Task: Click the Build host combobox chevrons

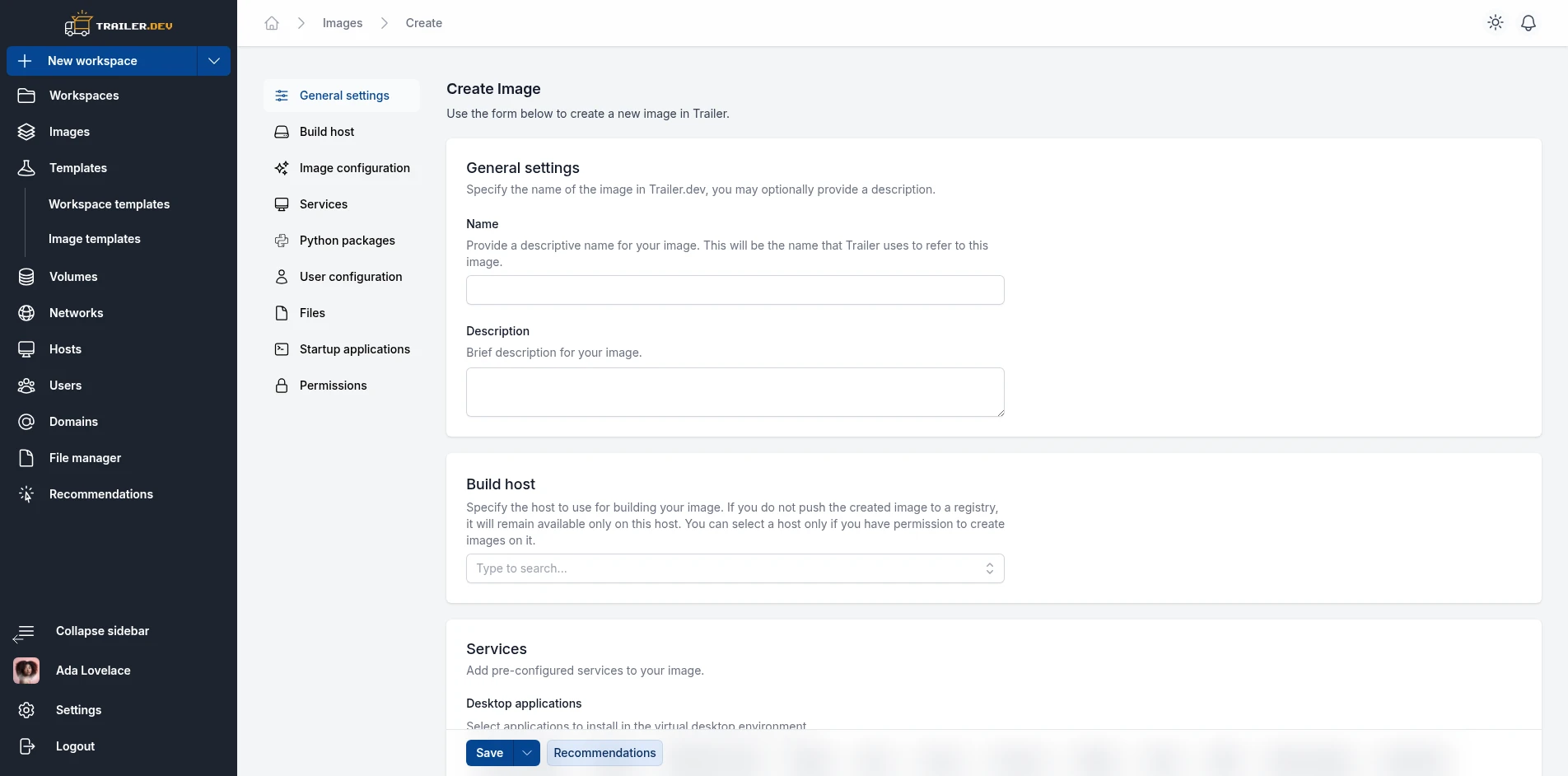Action: click(990, 568)
